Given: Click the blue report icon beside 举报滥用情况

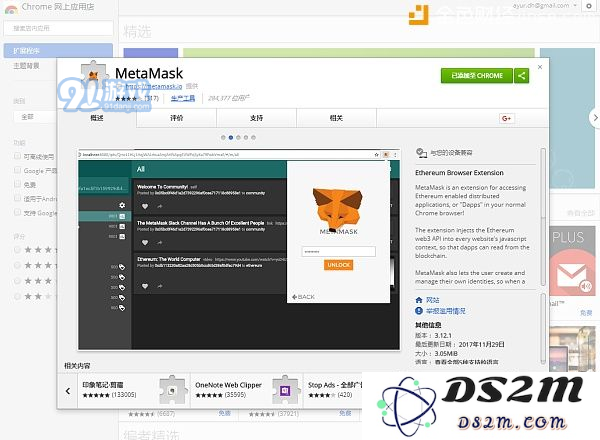Looking at the screenshot, I should [419, 311].
